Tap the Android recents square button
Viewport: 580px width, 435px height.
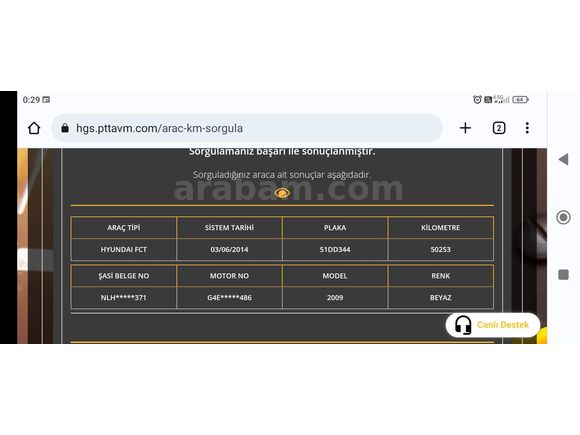563,274
